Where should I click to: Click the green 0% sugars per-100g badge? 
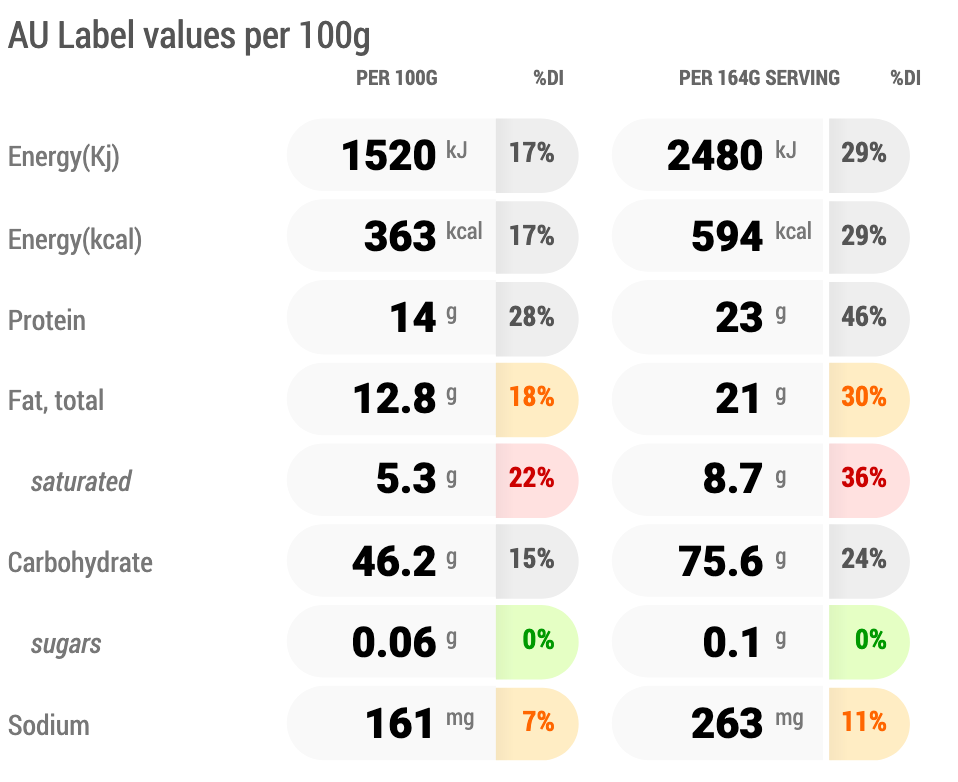(538, 640)
